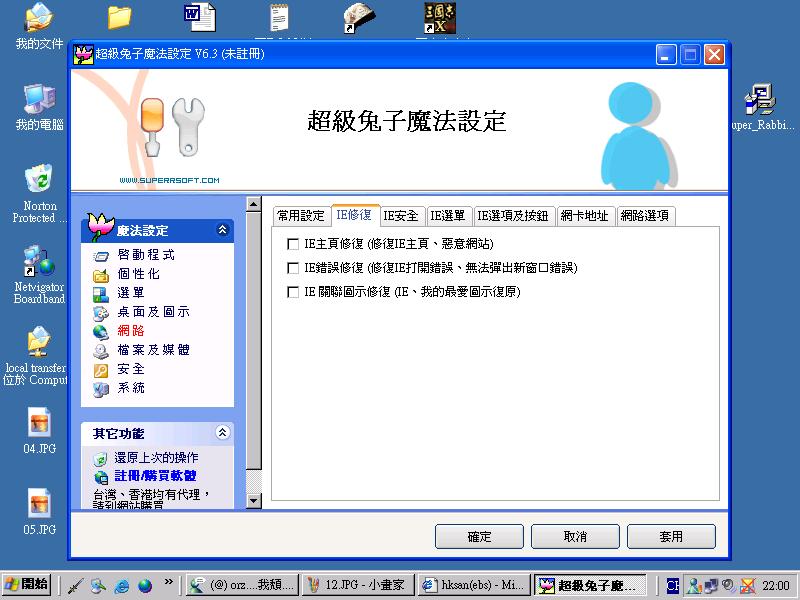Click the globe icon in quick launch
Image resolution: width=800 pixels, height=600 pixels.
point(145,585)
